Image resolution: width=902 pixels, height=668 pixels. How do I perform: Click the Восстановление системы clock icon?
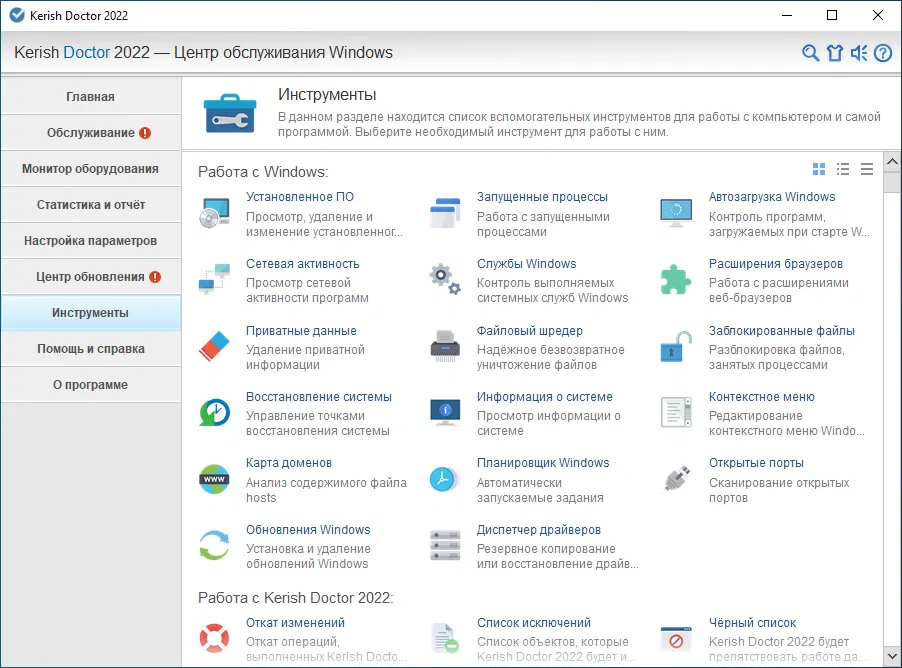(215, 413)
